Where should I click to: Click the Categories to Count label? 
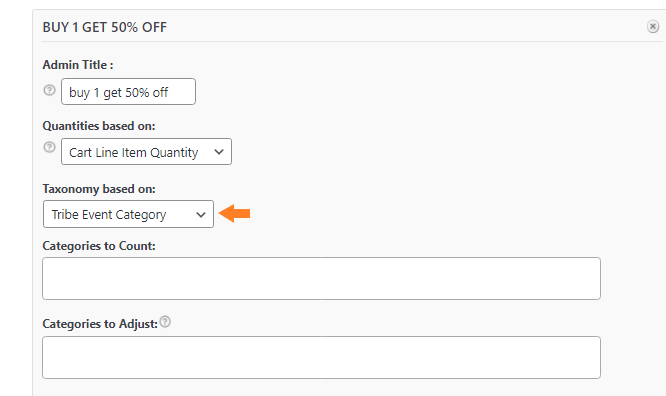pos(99,246)
